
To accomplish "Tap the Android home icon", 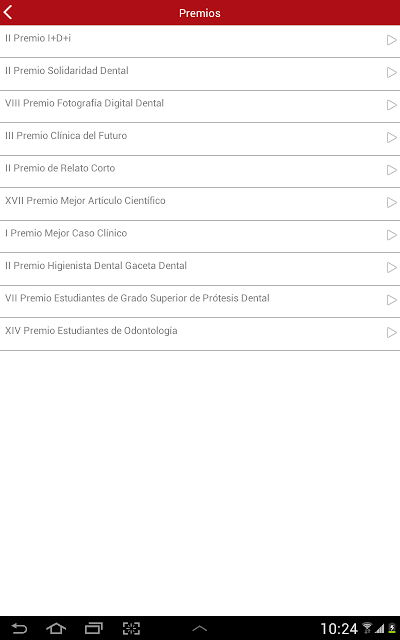I will [x=56, y=629].
